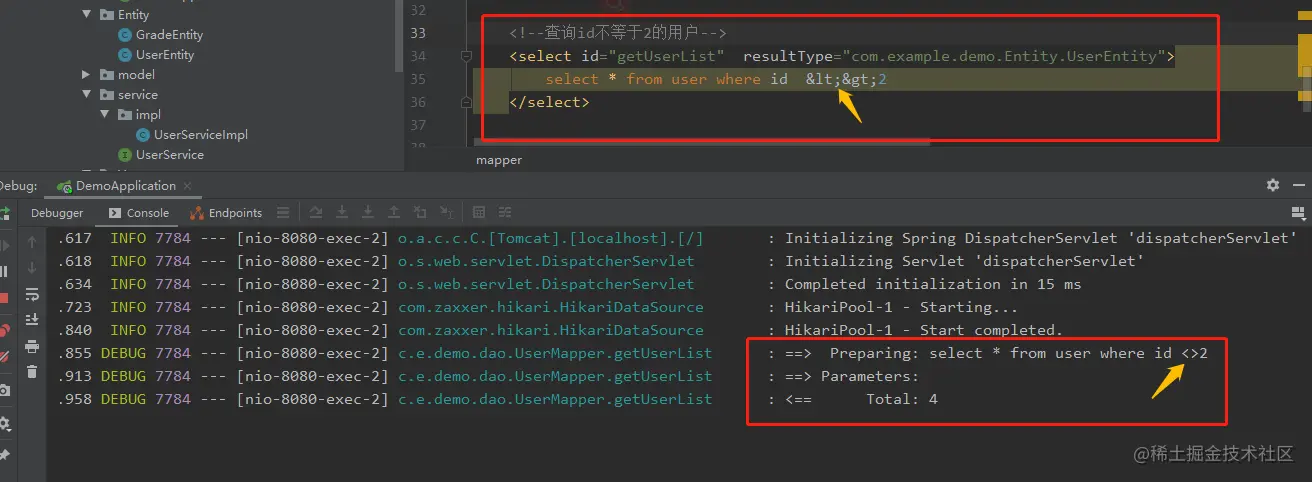This screenshot has height=482, width=1312.
Task: Collapse the Entity folder
Action: 87,15
